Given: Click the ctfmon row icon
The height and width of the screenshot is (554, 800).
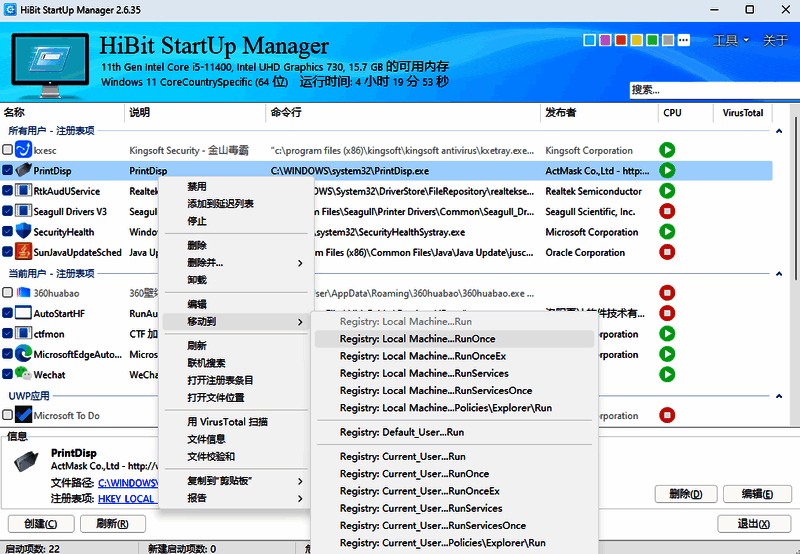Looking at the screenshot, I should (23, 334).
